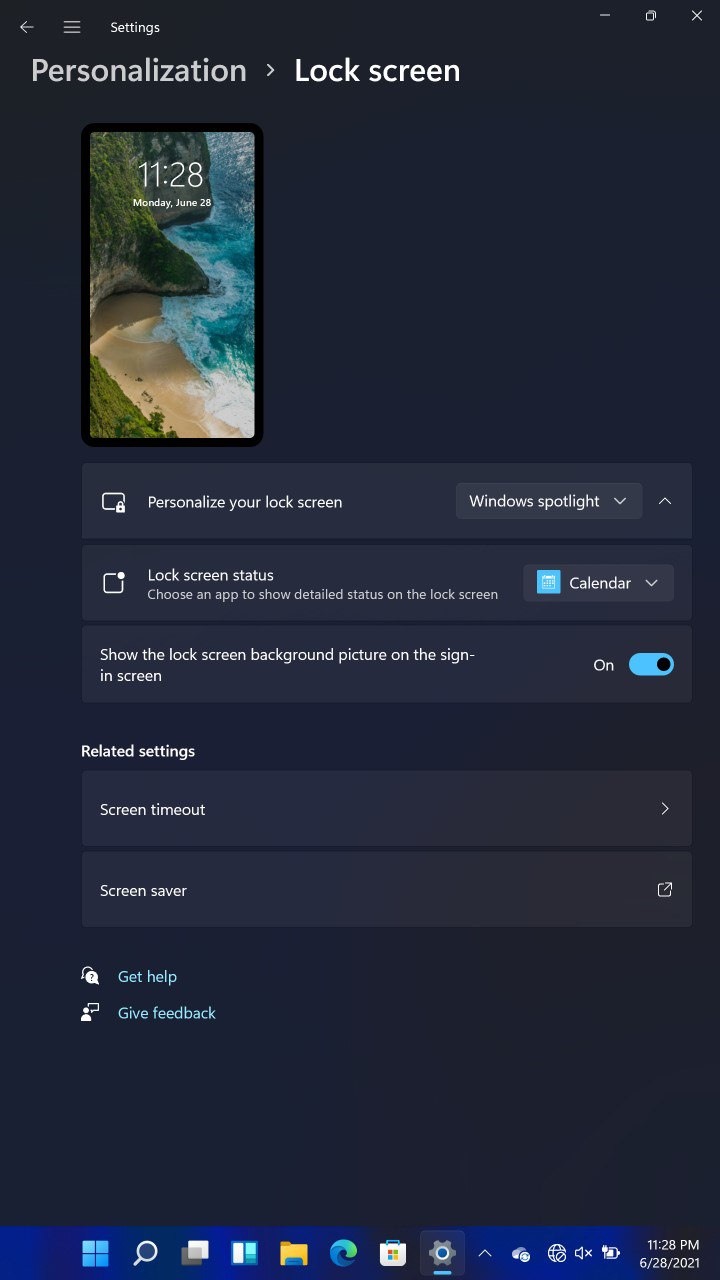The width and height of the screenshot is (720, 1280).
Task: Click the back arrow in Settings header
Action: pyautogui.click(x=27, y=27)
